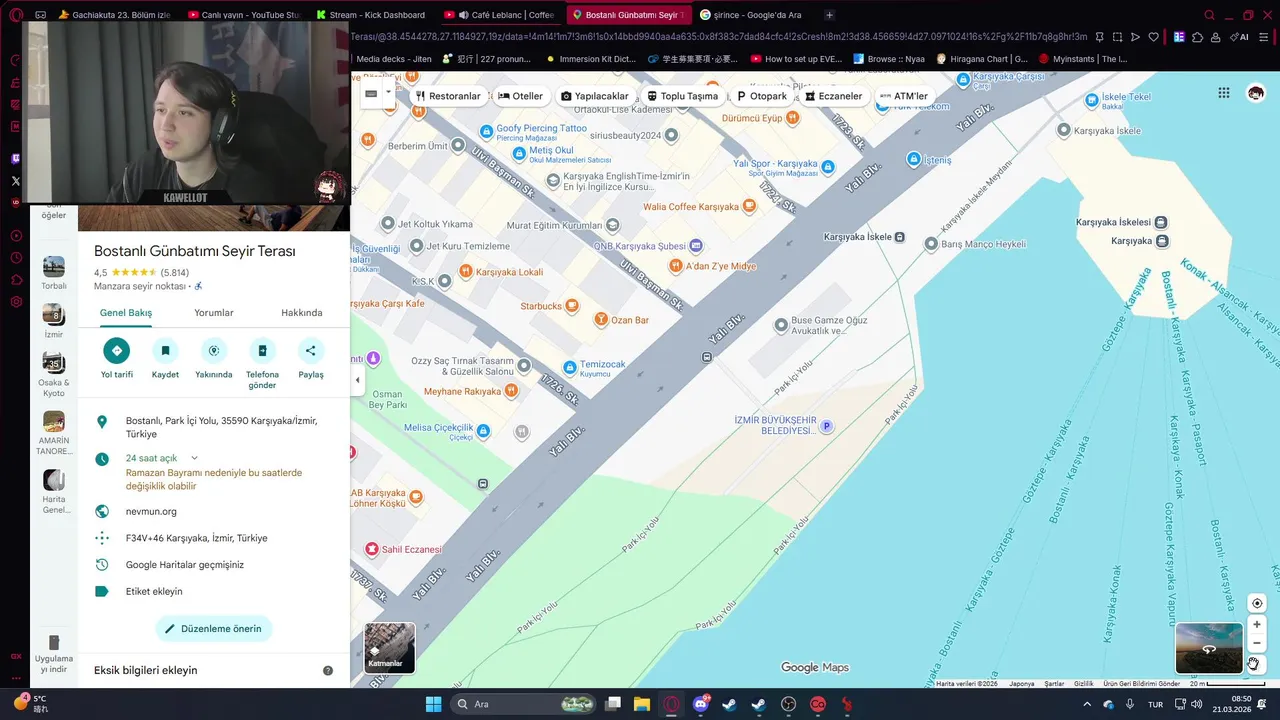Screen dimensions: 1280x720
Task: Toggle the on-screen keyboard input tool
Action: pos(371,93)
